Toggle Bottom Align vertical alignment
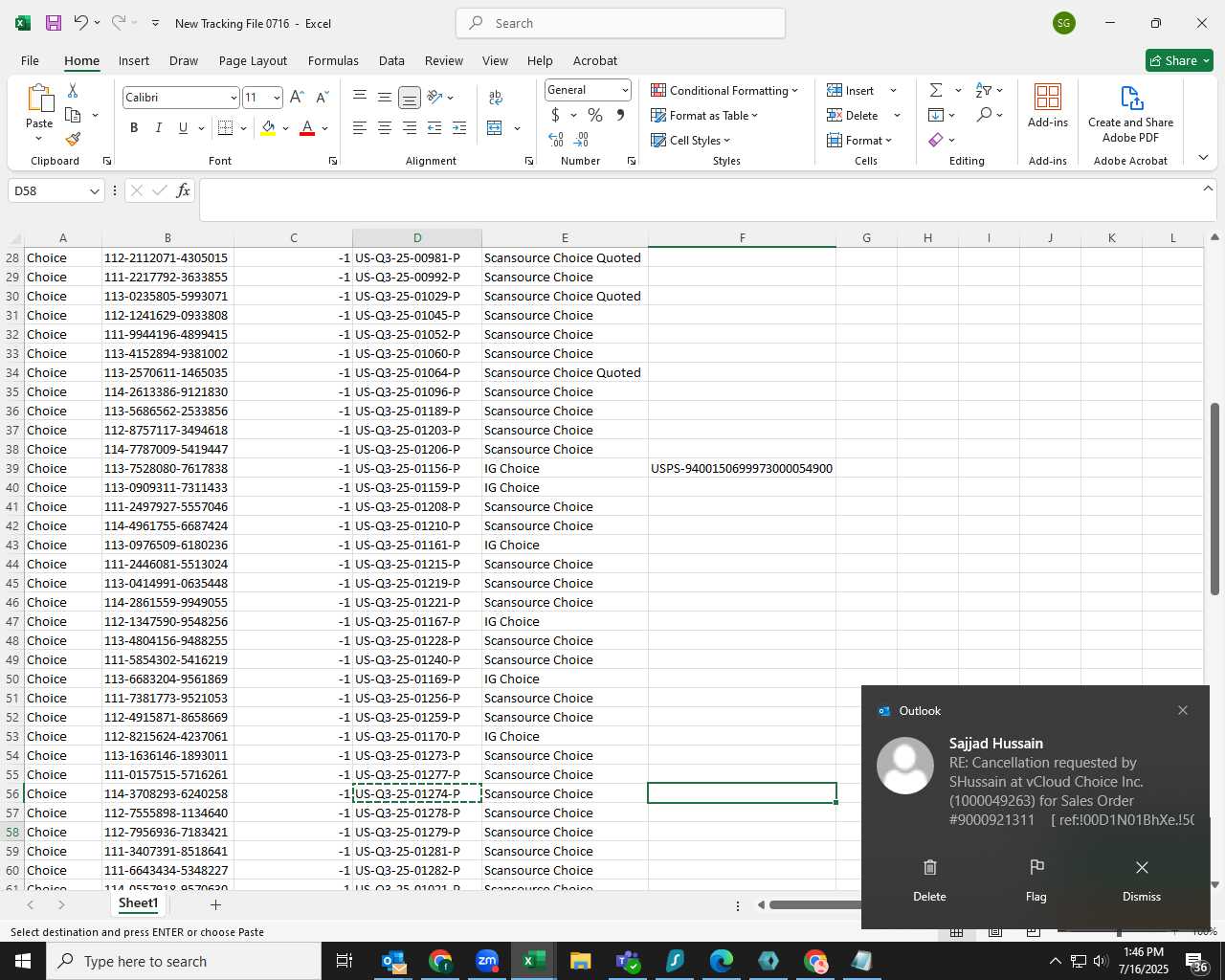Screen dimensions: 1225x980 tap(410, 98)
